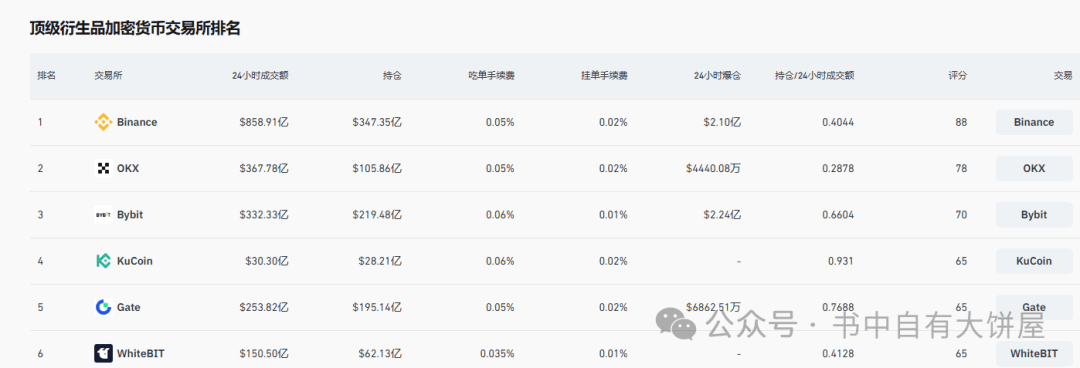The width and height of the screenshot is (1080, 368).
Task: Click the KuCoin logo icon
Action: click(x=103, y=261)
